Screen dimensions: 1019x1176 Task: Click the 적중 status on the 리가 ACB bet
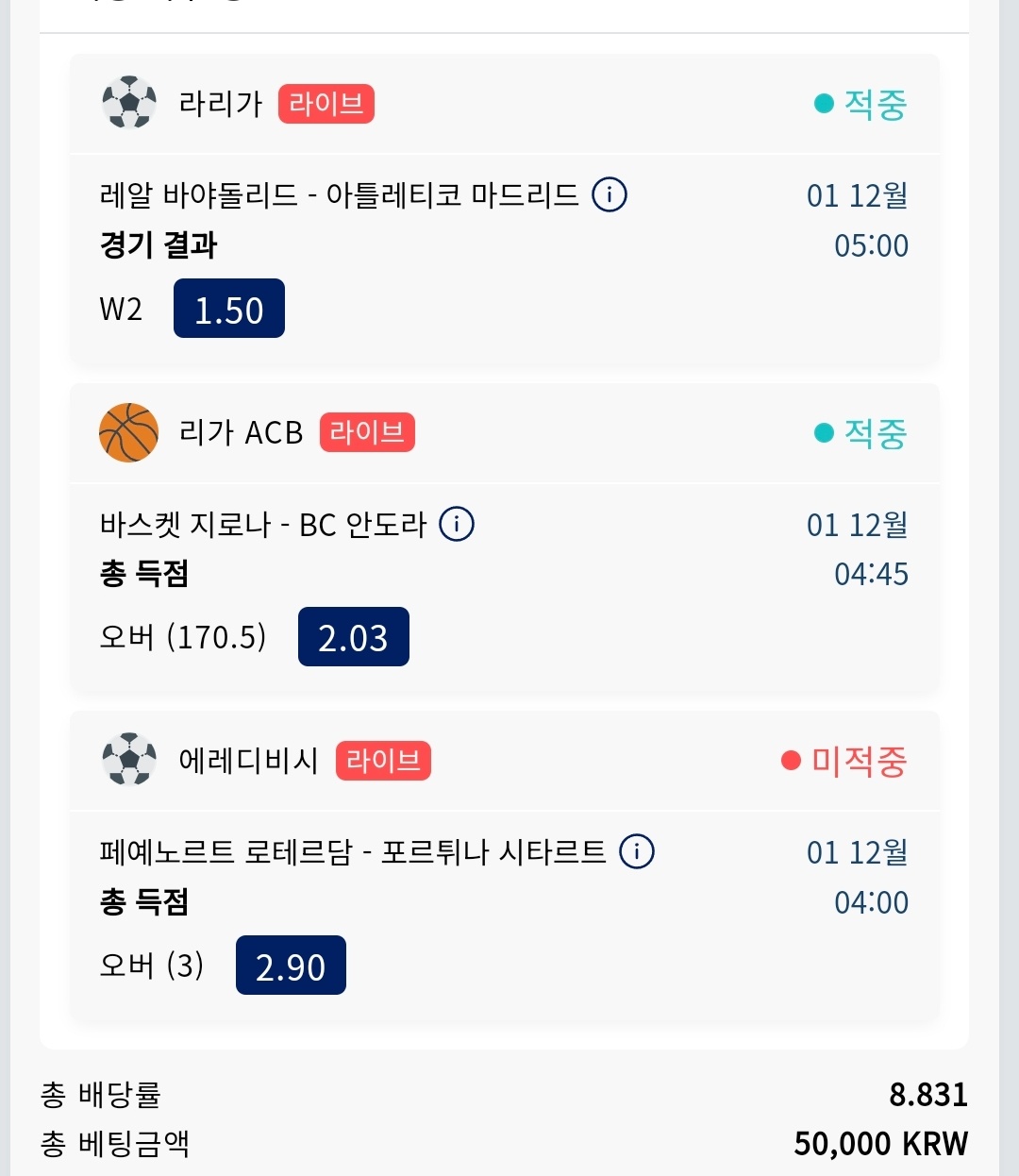(x=861, y=433)
